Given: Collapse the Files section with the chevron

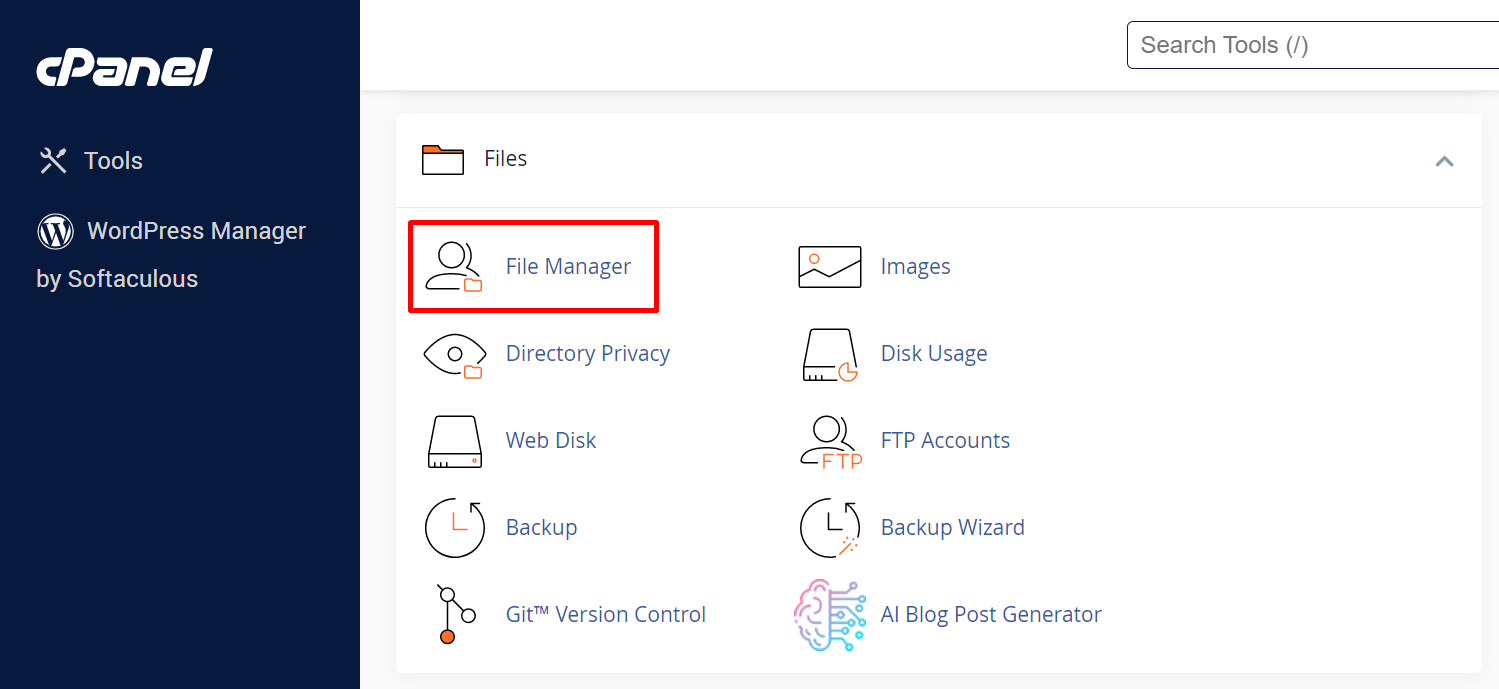Looking at the screenshot, I should point(1444,161).
